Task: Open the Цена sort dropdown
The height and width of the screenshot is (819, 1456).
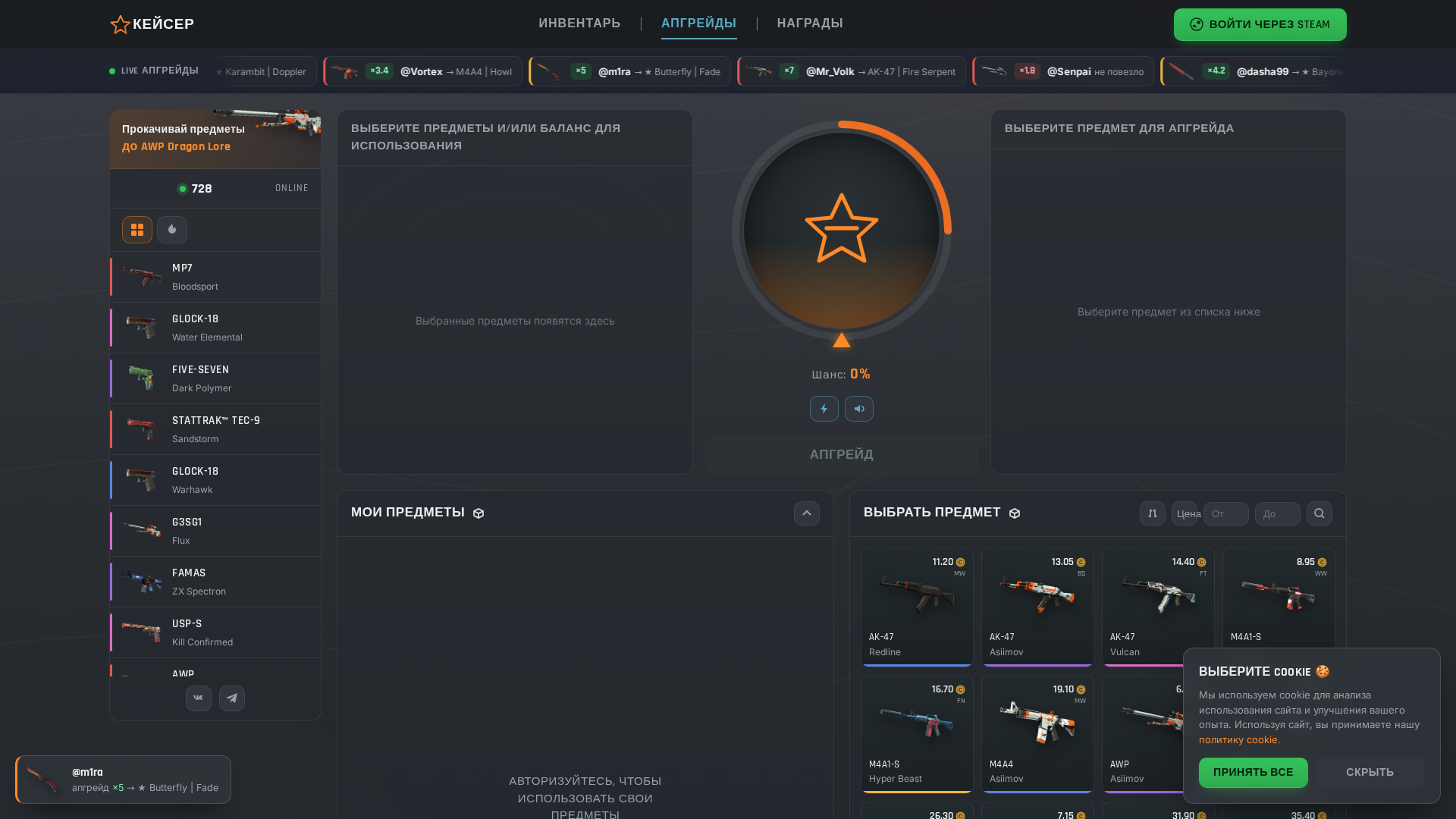Action: [1185, 513]
